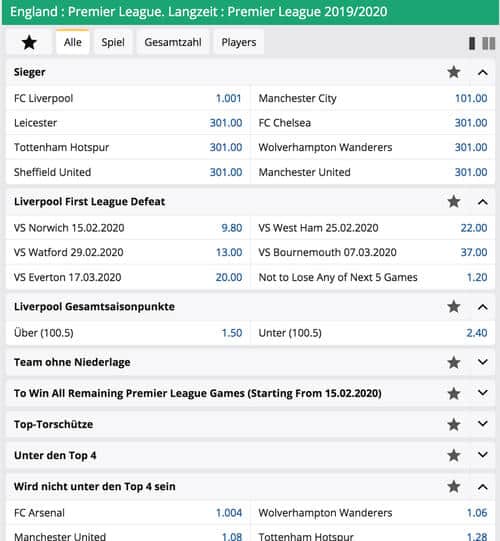The height and width of the screenshot is (541, 500).
Task: Open the favorites star tab
Action: tap(29, 42)
